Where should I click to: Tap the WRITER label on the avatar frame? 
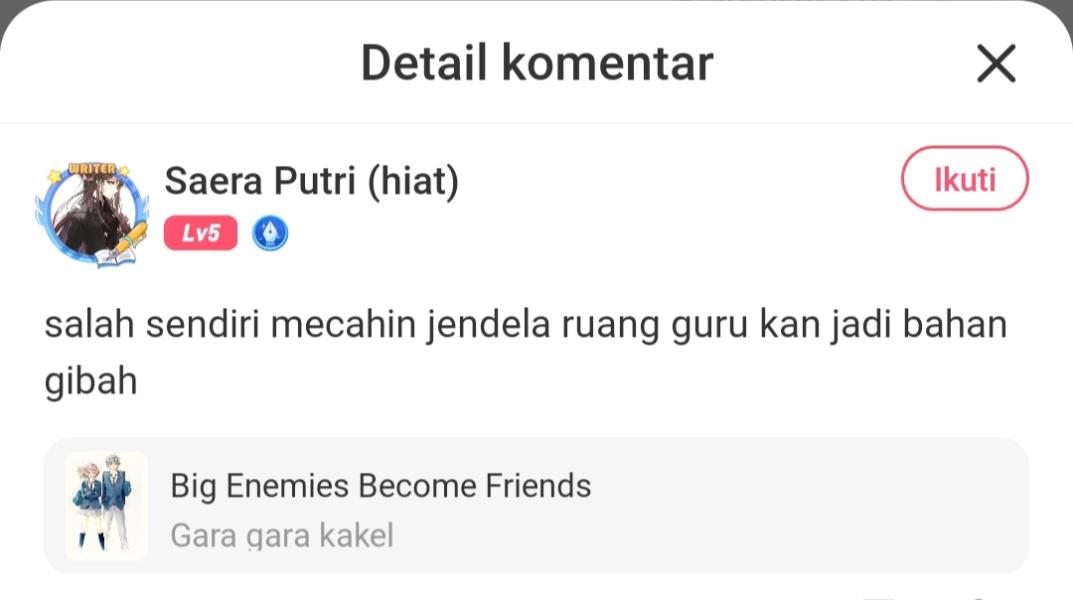pos(92,168)
